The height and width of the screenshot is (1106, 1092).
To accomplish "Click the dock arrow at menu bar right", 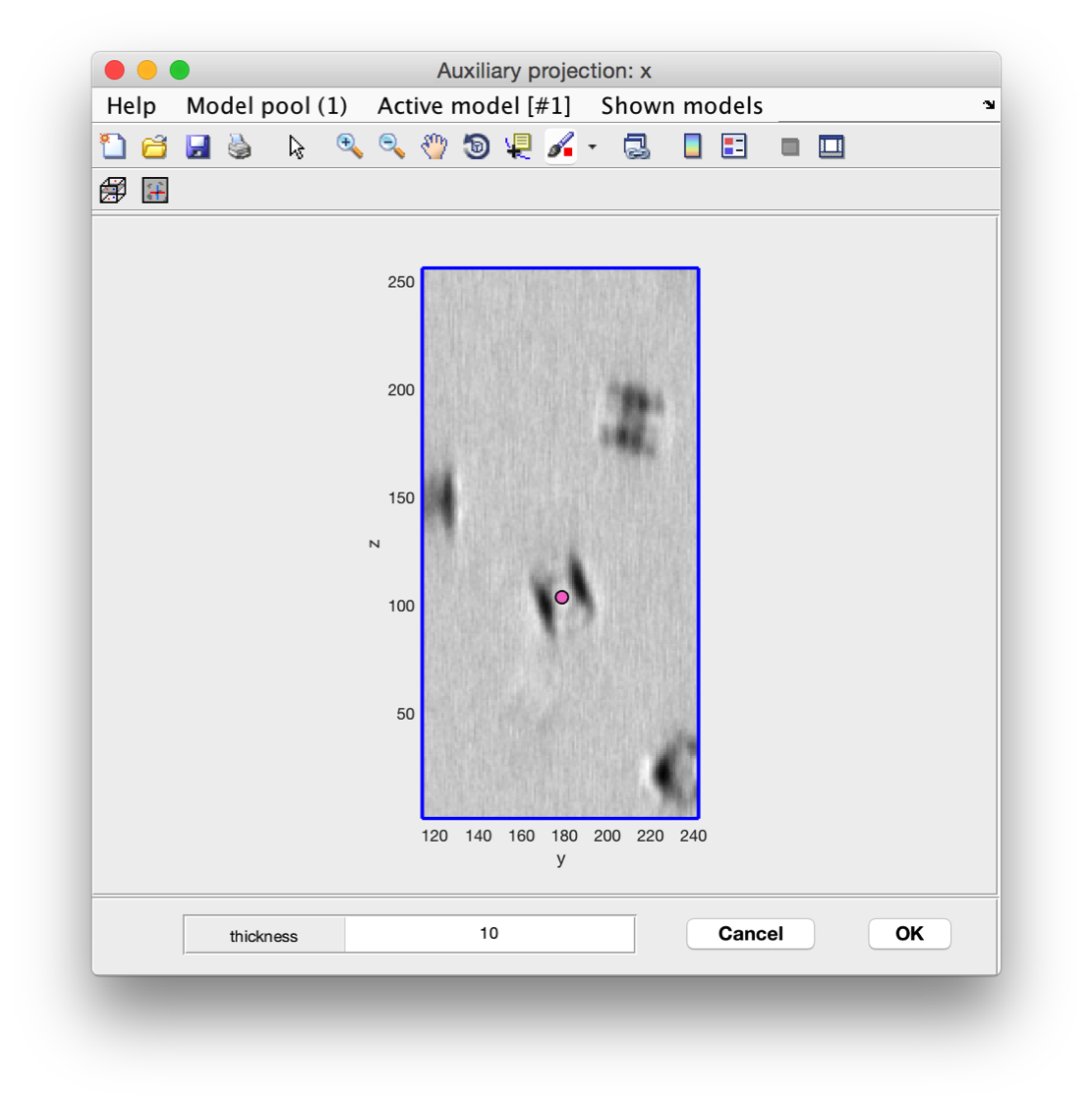I will pos(988,105).
